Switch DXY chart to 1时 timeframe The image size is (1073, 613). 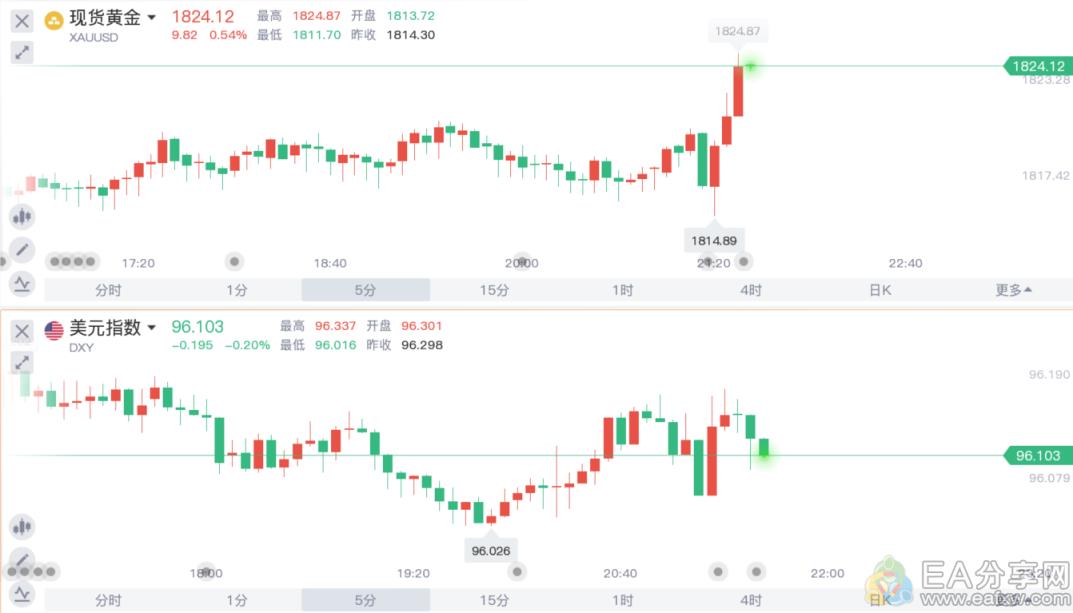pyautogui.click(x=623, y=600)
